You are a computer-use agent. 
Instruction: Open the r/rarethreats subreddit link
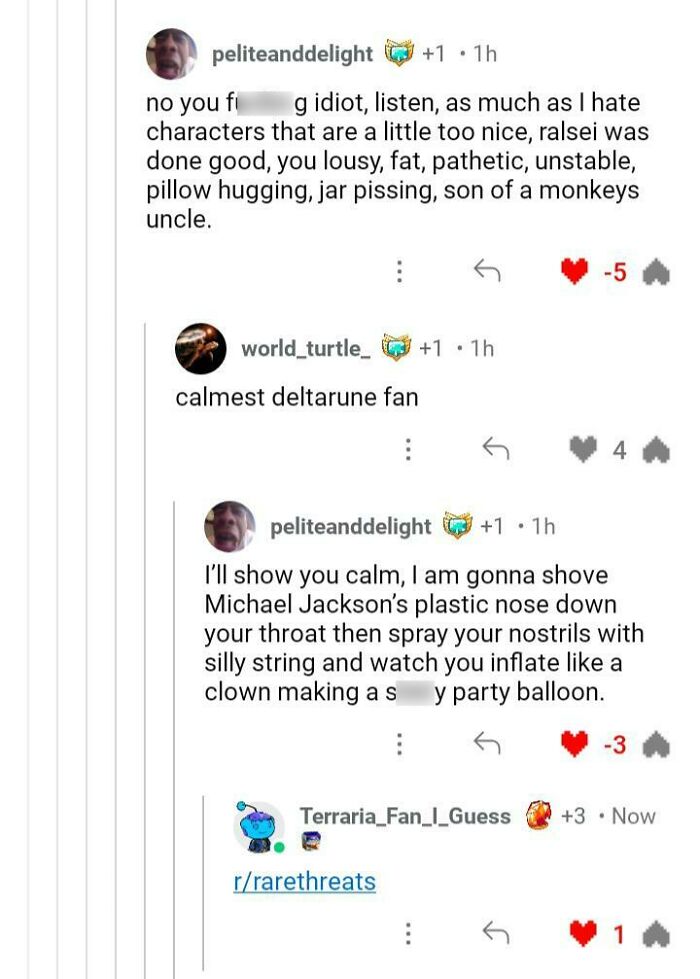304,881
